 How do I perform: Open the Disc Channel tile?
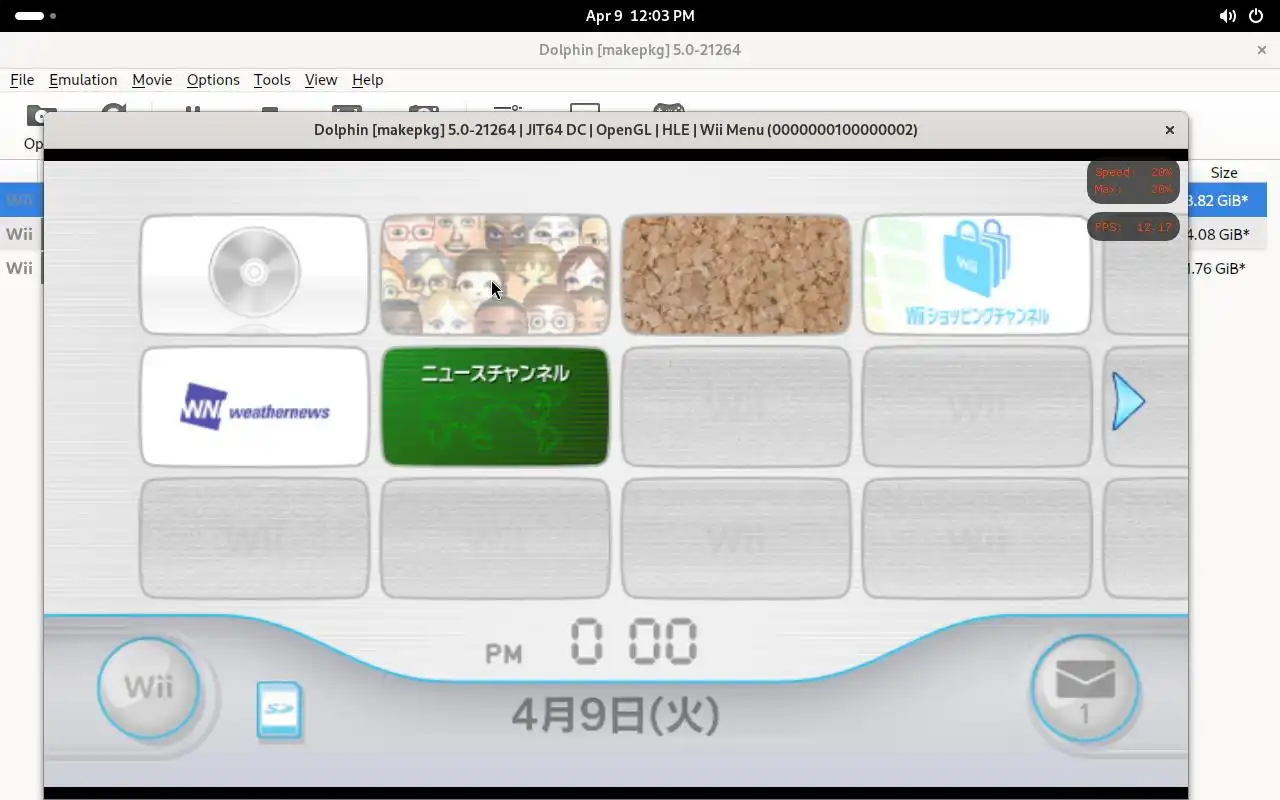click(x=254, y=274)
